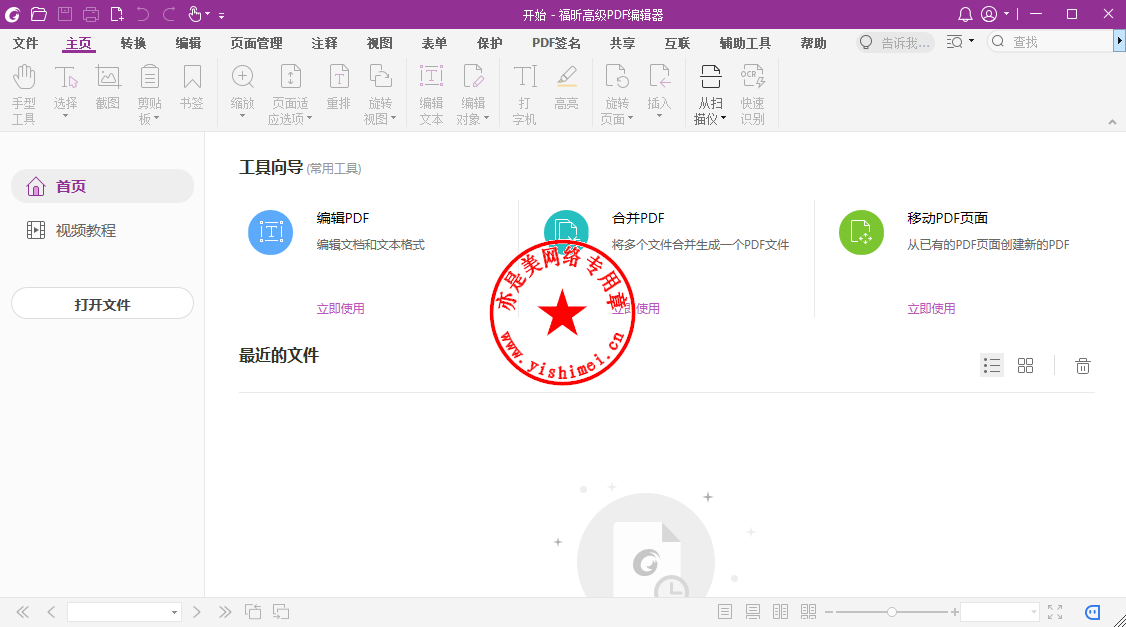Click the Redo arrow icon
This screenshot has height=627, width=1126.
(x=169, y=14)
